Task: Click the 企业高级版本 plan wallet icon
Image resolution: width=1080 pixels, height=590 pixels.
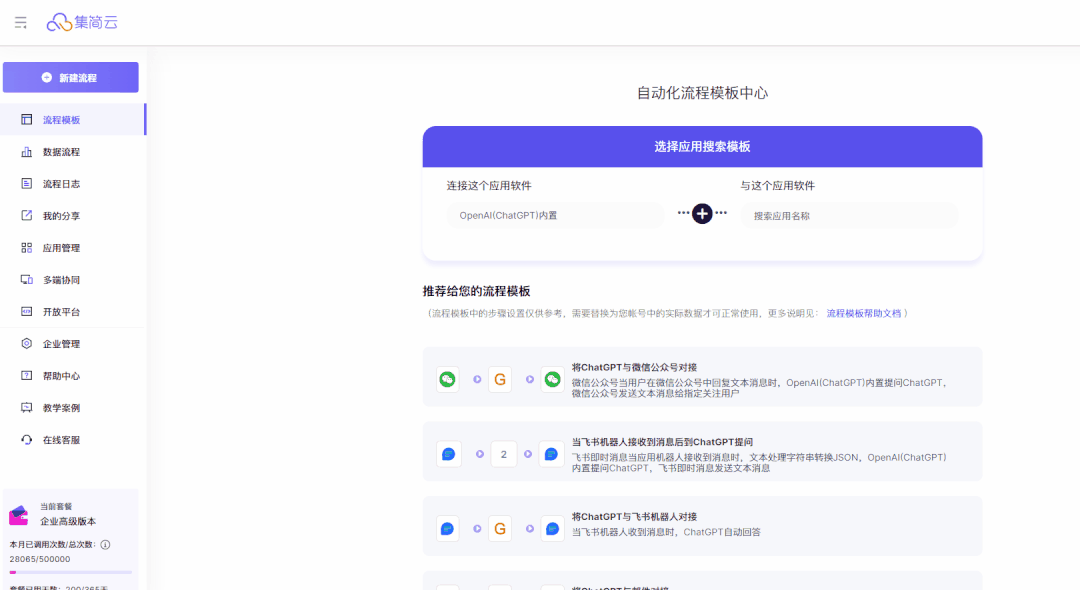Action: pyautogui.click(x=19, y=515)
